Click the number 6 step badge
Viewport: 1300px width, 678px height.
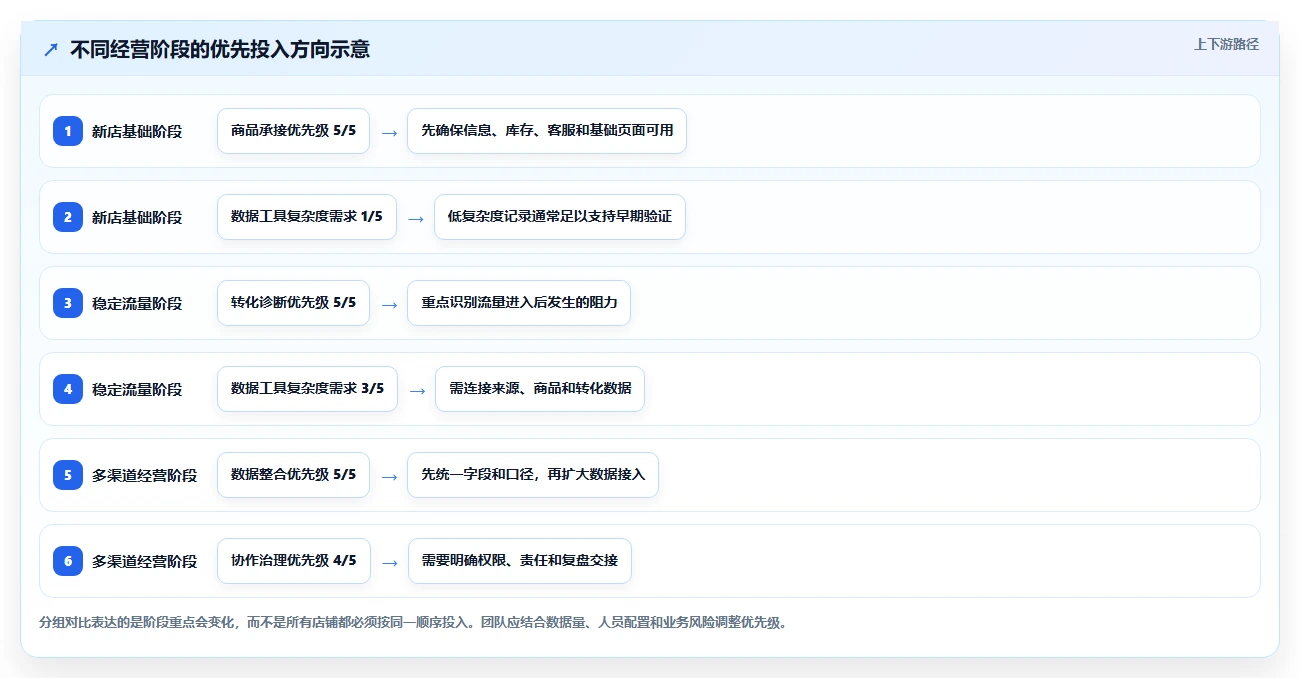68,561
